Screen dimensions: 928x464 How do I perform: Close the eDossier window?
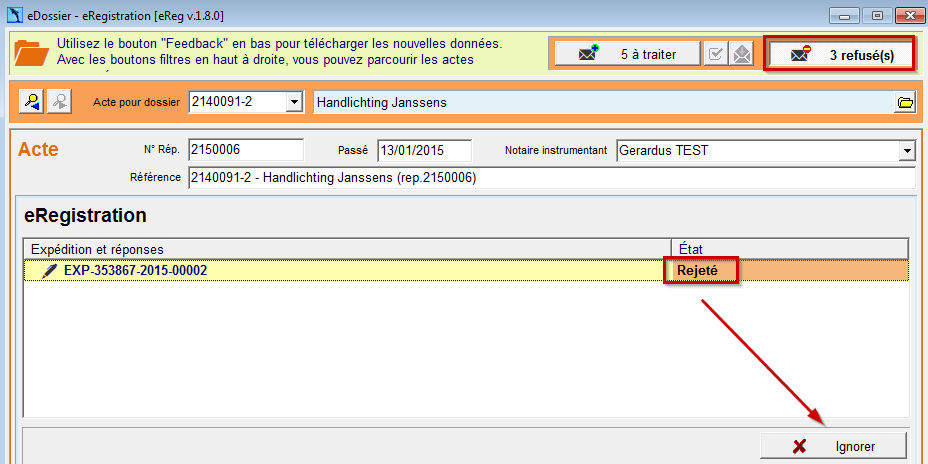(910, 16)
